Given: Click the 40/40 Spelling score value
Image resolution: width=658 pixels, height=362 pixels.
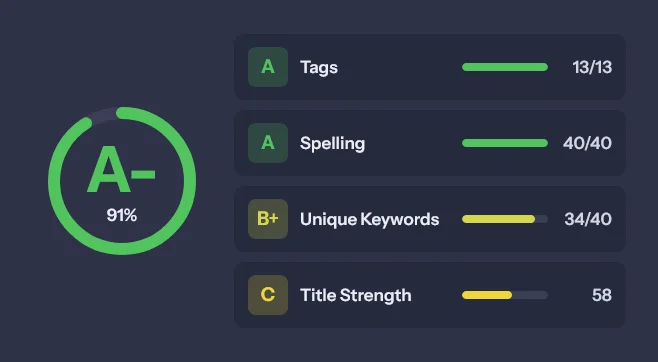Looking at the screenshot, I should coord(587,143).
